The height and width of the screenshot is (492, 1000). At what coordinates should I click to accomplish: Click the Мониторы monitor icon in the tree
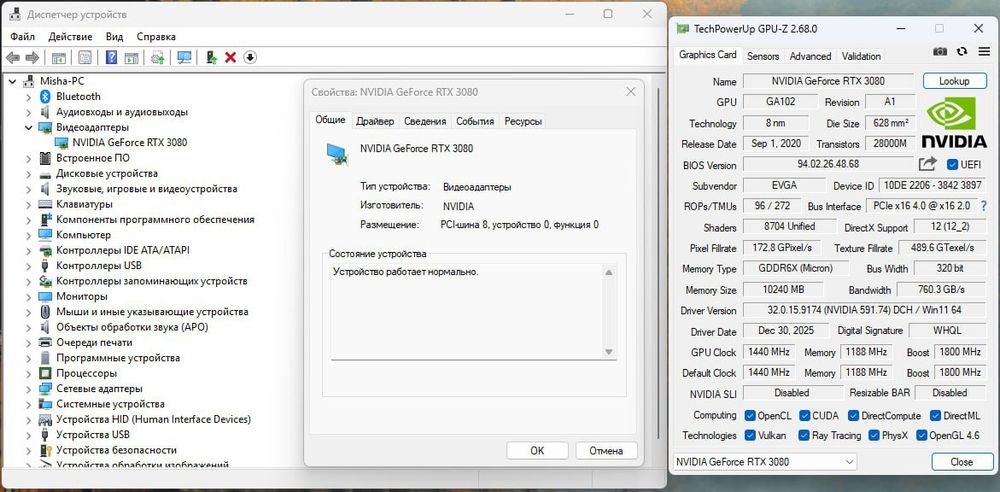45,297
